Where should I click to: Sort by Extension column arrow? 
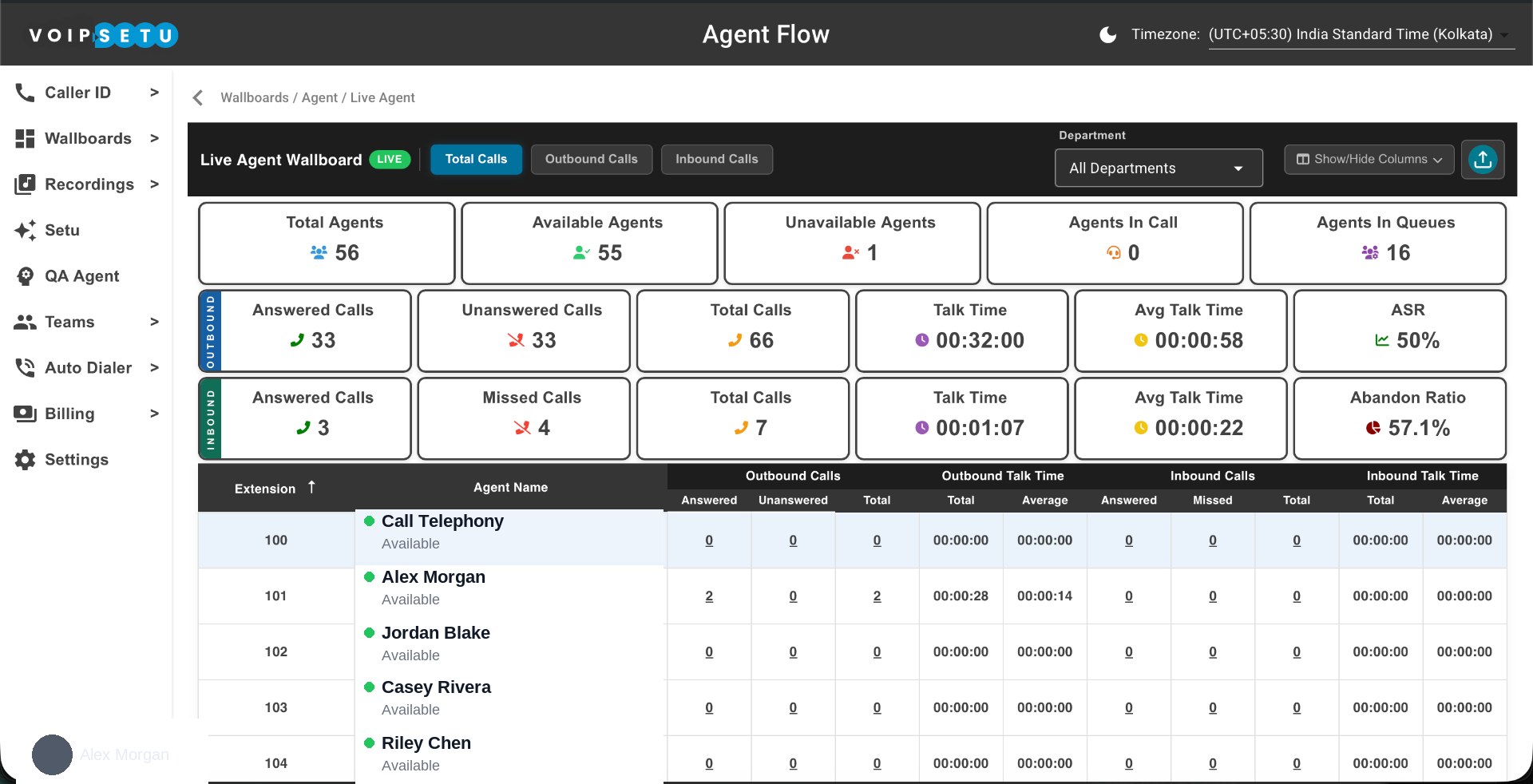pyautogui.click(x=311, y=487)
